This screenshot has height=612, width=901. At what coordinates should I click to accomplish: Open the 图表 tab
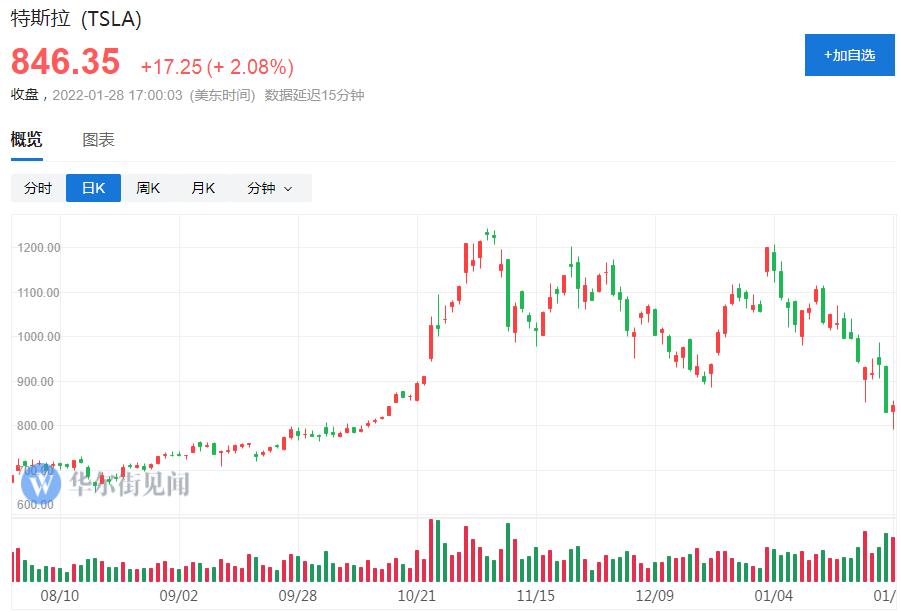(x=98, y=140)
